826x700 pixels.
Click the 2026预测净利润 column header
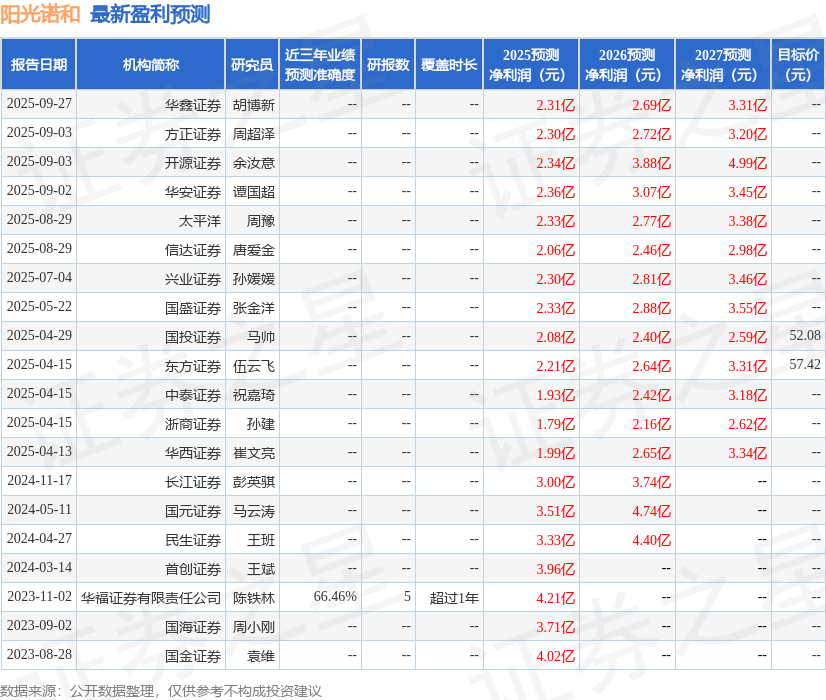(627, 64)
